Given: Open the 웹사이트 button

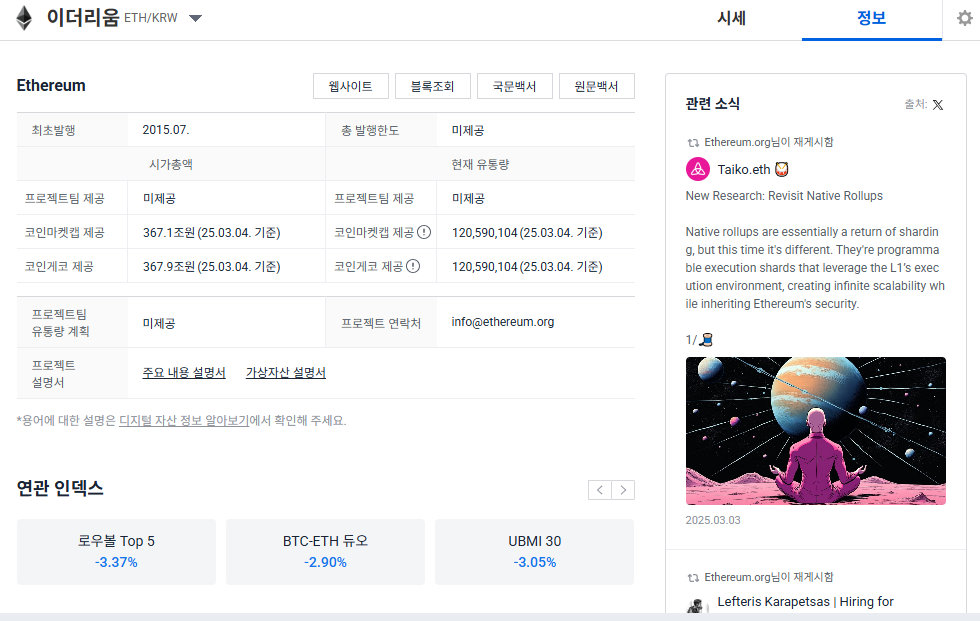Looking at the screenshot, I should pyautogui.click(x=351, y=86).
